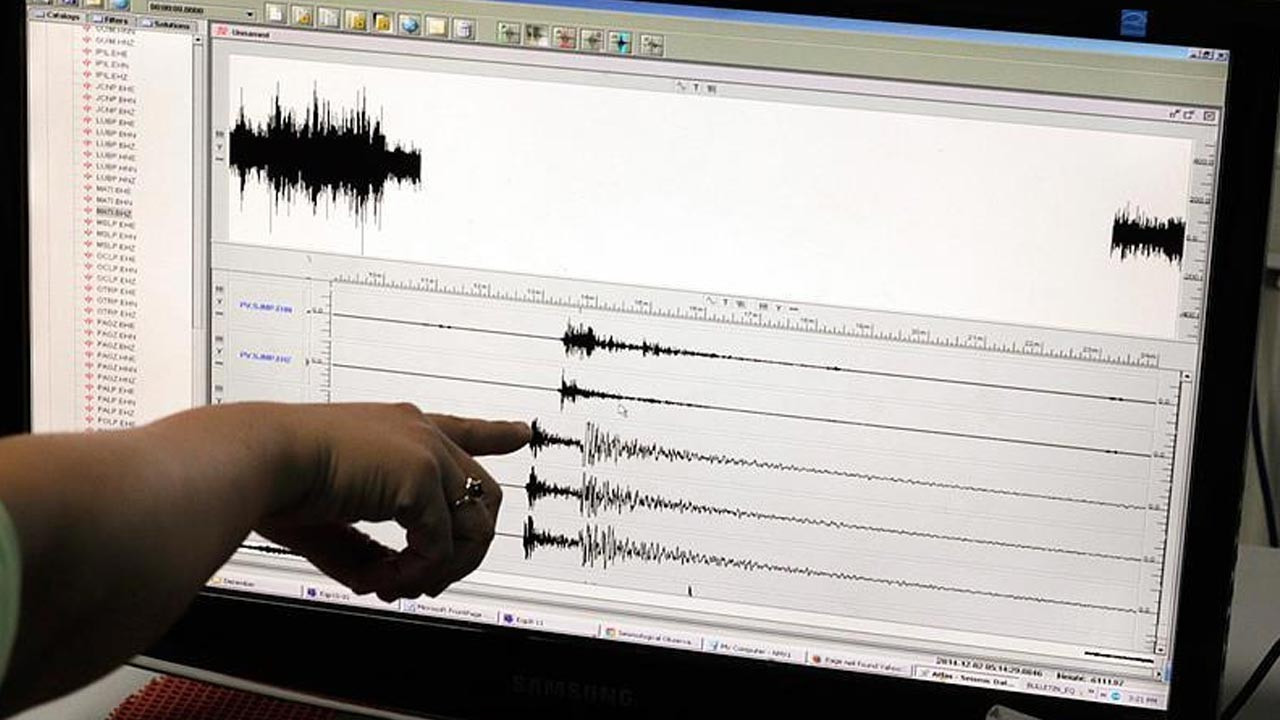1280x720 pixels.
Task: Click the globe icon in the toolbar
Action: (410, 24)
